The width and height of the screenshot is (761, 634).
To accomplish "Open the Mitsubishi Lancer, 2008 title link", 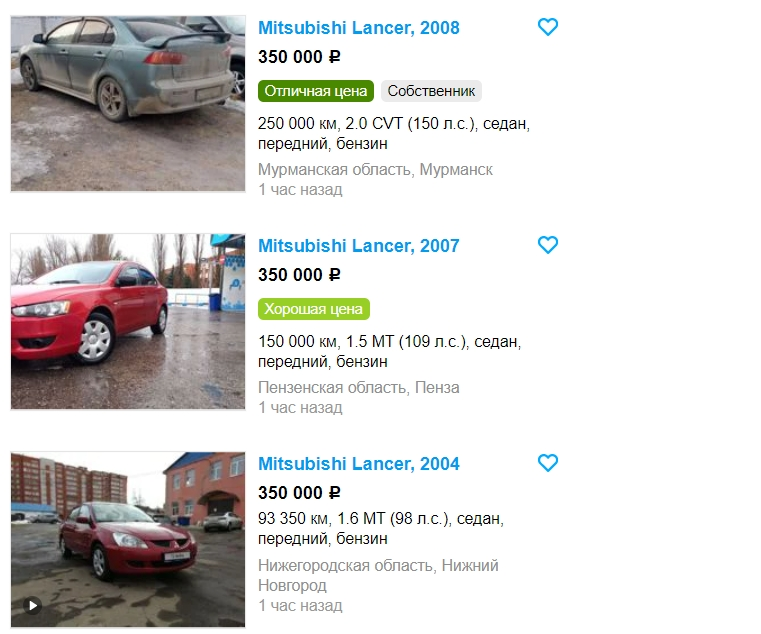I will 359,28.
